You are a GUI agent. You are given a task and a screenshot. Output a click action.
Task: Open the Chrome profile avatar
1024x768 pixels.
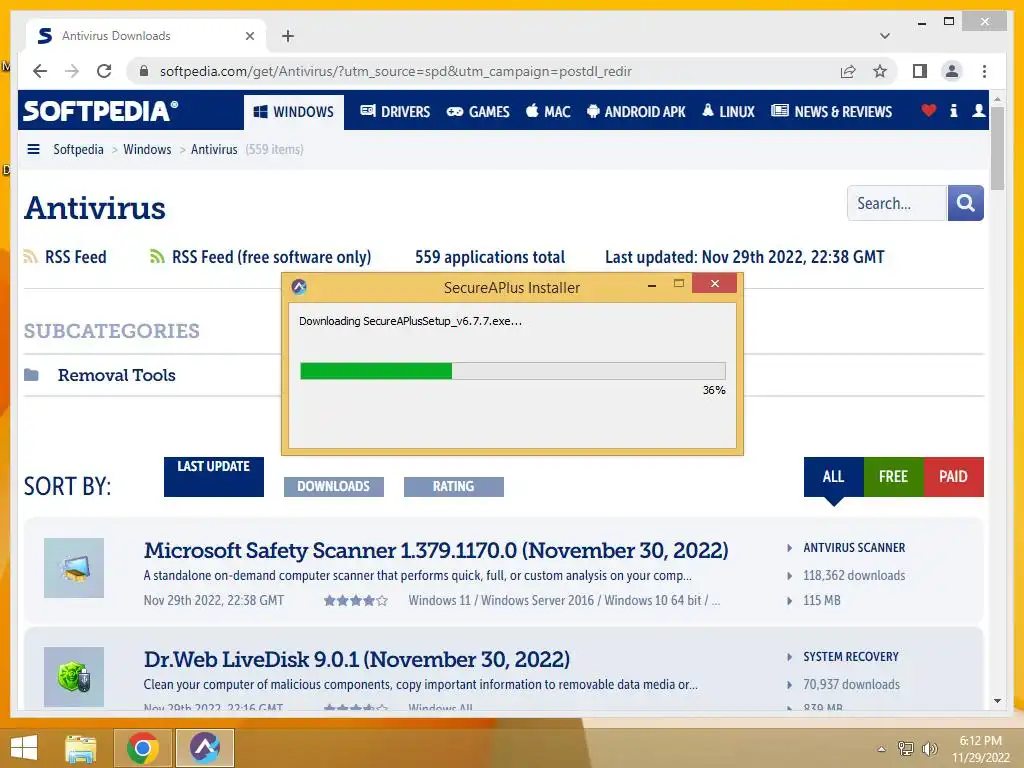952,71
